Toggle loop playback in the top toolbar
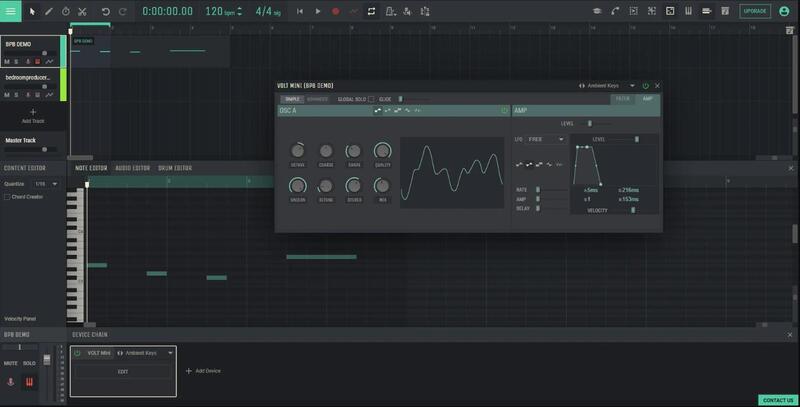Viewport: 800px width, 407px height. (x=371, y=11)
